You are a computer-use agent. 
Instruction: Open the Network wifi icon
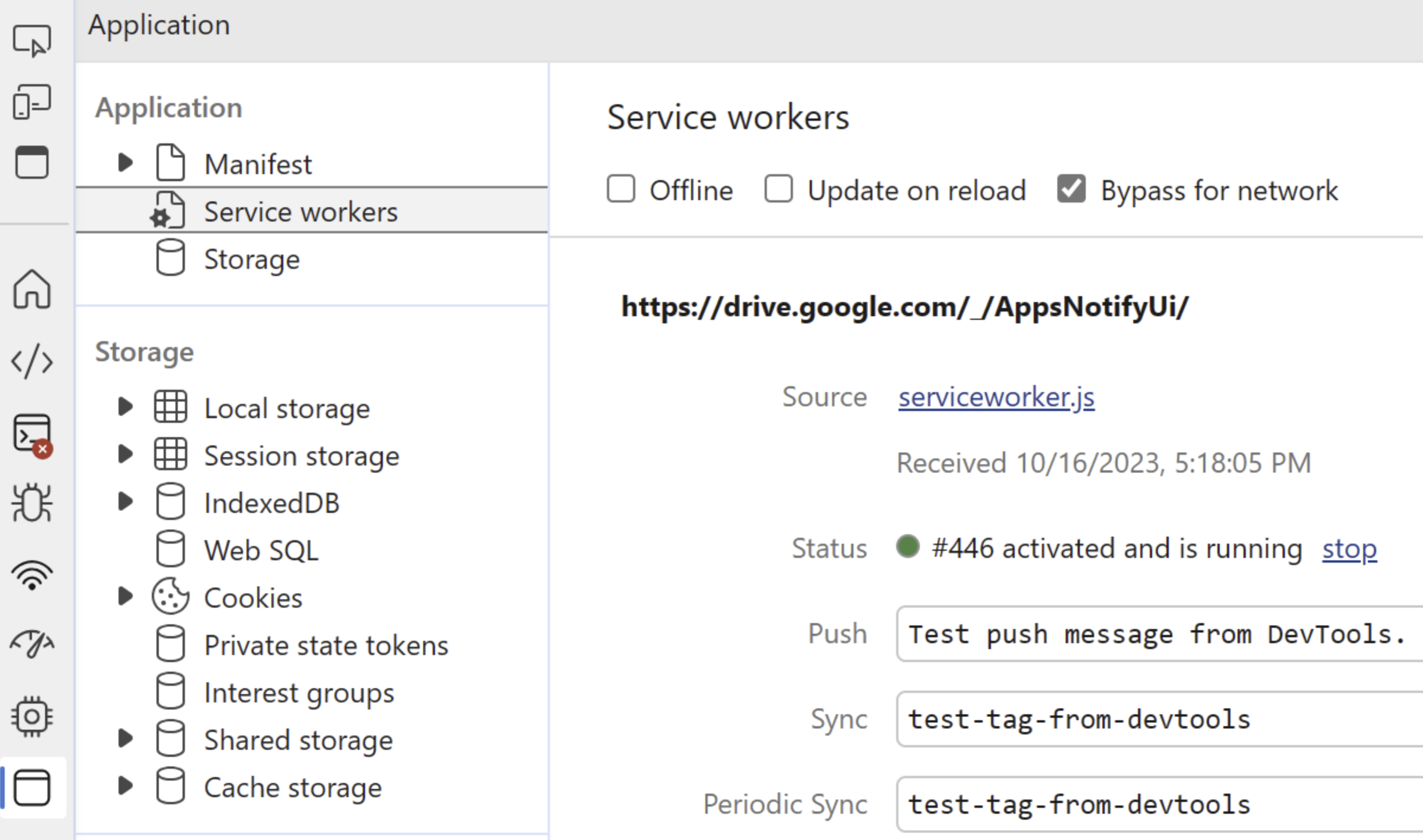[31, 575]
